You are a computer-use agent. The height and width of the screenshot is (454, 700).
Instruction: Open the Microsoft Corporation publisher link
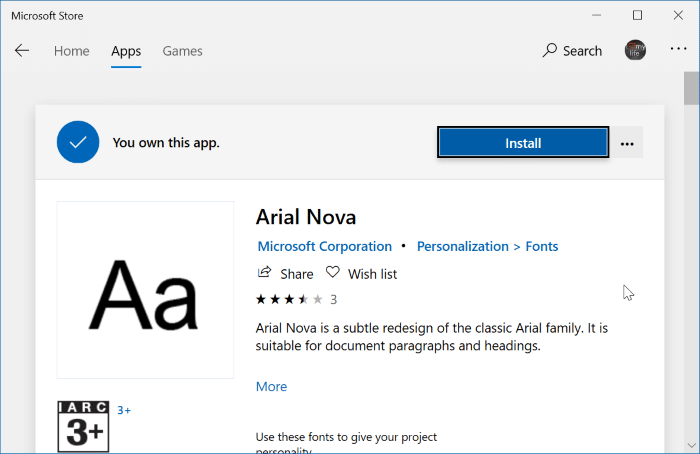(325, 246)
